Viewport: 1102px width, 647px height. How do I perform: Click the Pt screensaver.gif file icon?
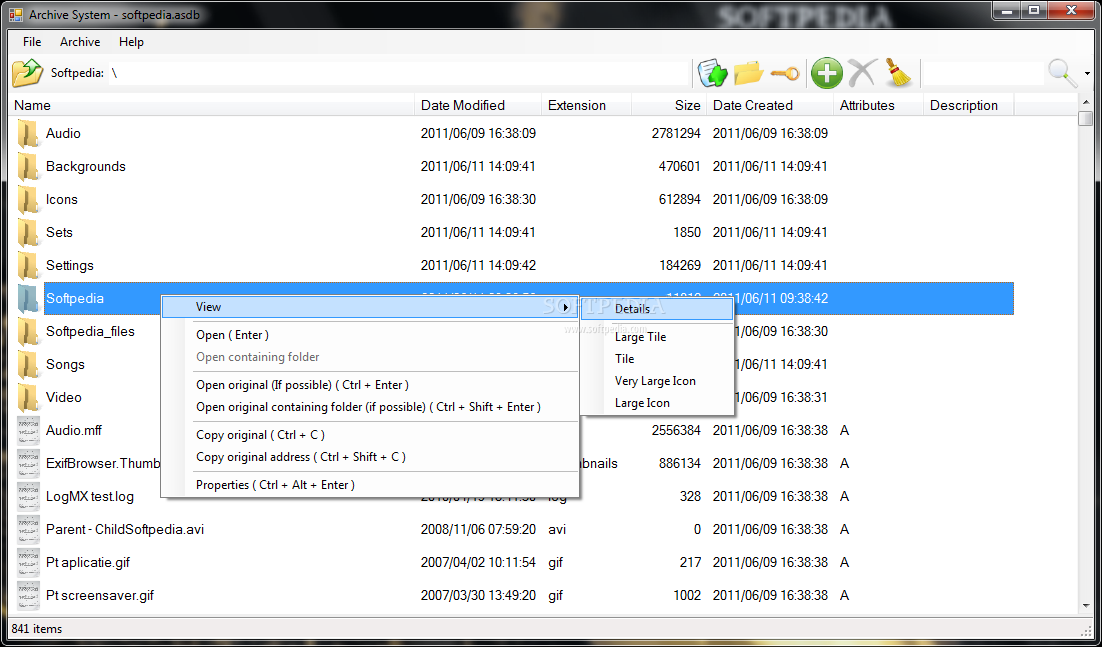(x=28, y=596)
